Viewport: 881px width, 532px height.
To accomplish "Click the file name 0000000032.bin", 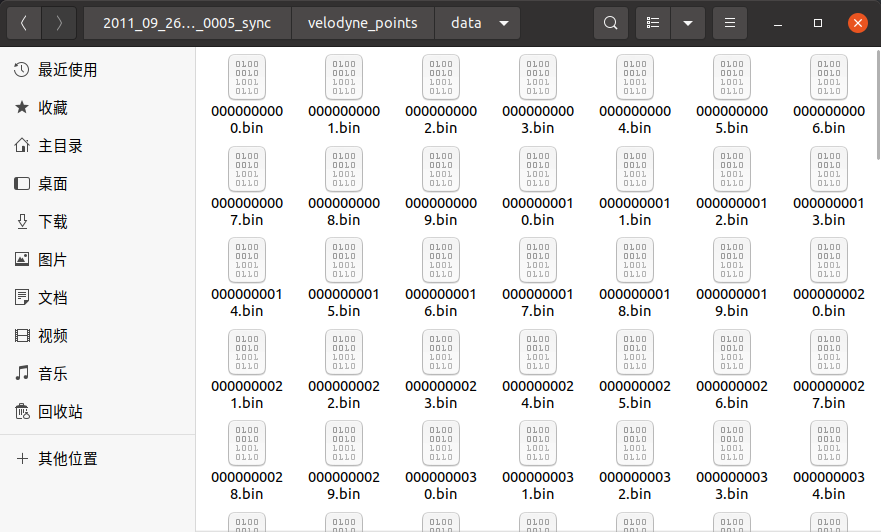I will click(635, 485).
